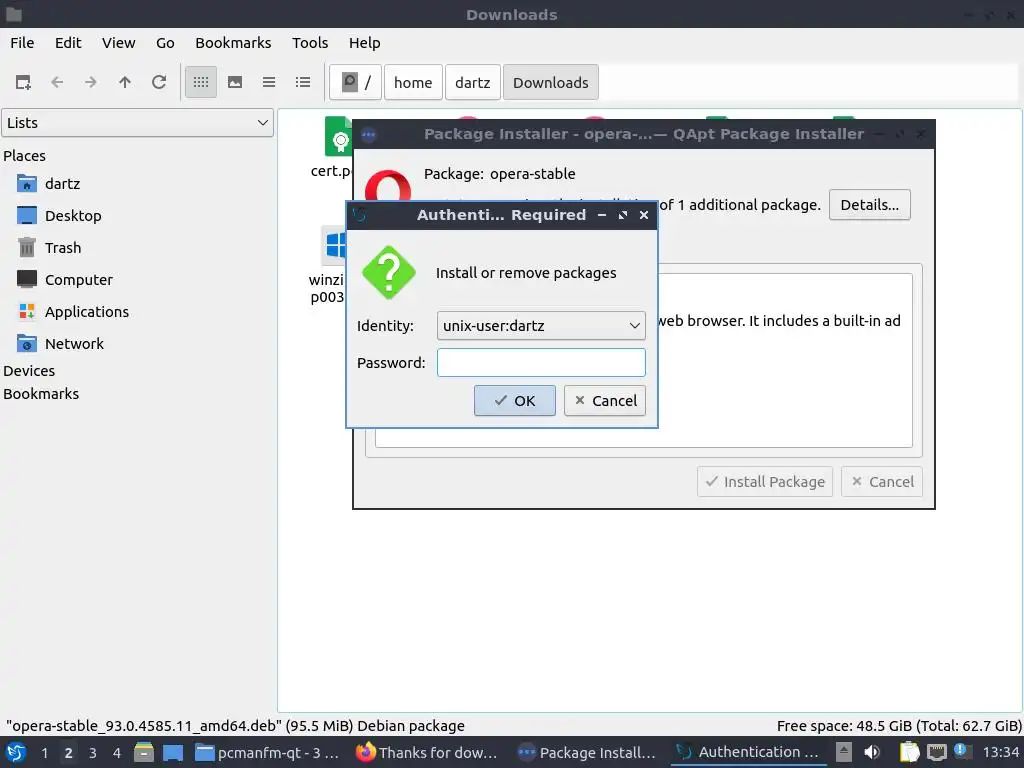Switch to Authentication taskbar entry
The width and height of the screenshot is (1024, 768).
[x=748, y=752]
